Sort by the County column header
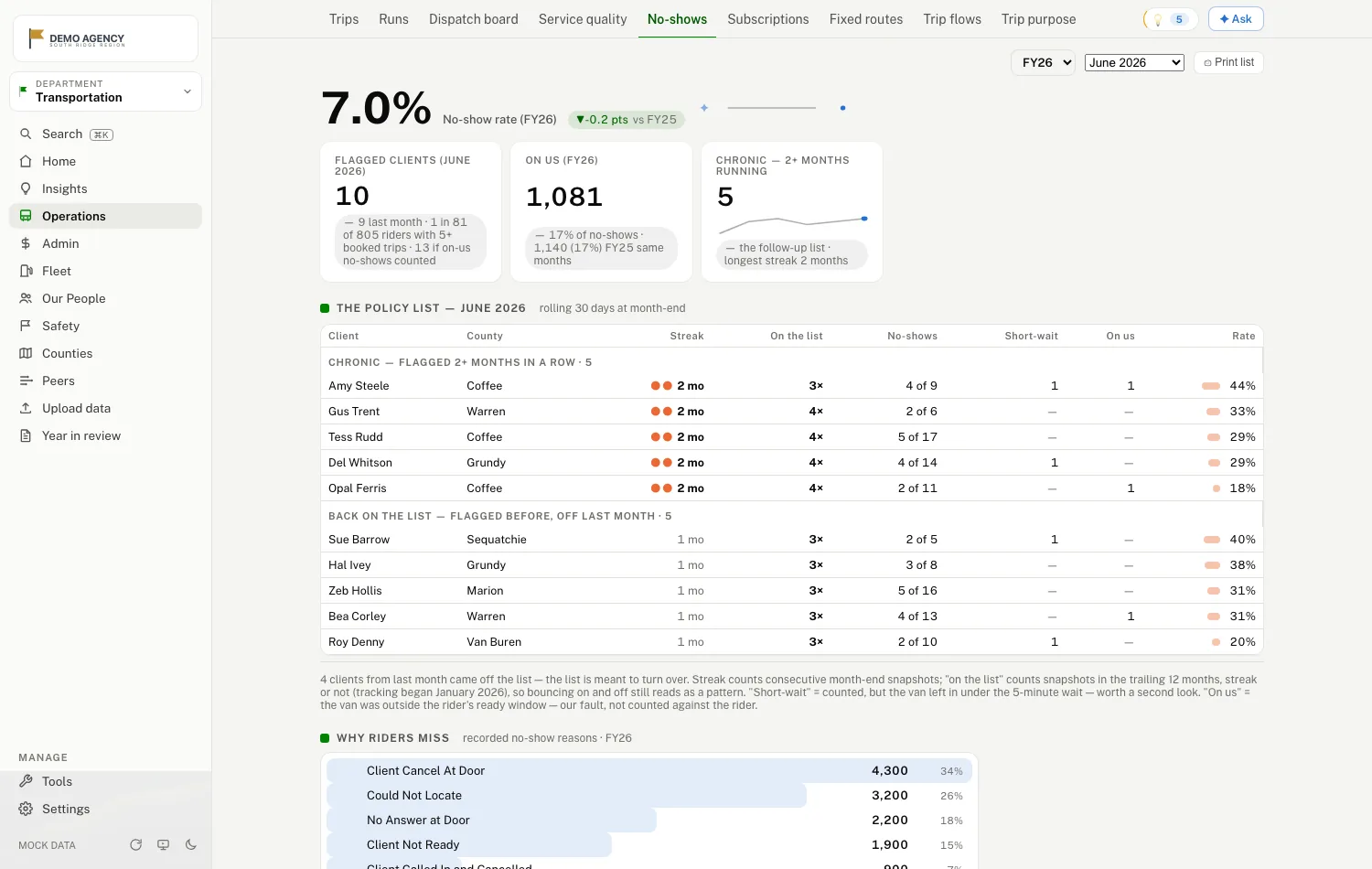Viewport: 1372px width, 869px height. 485,336
